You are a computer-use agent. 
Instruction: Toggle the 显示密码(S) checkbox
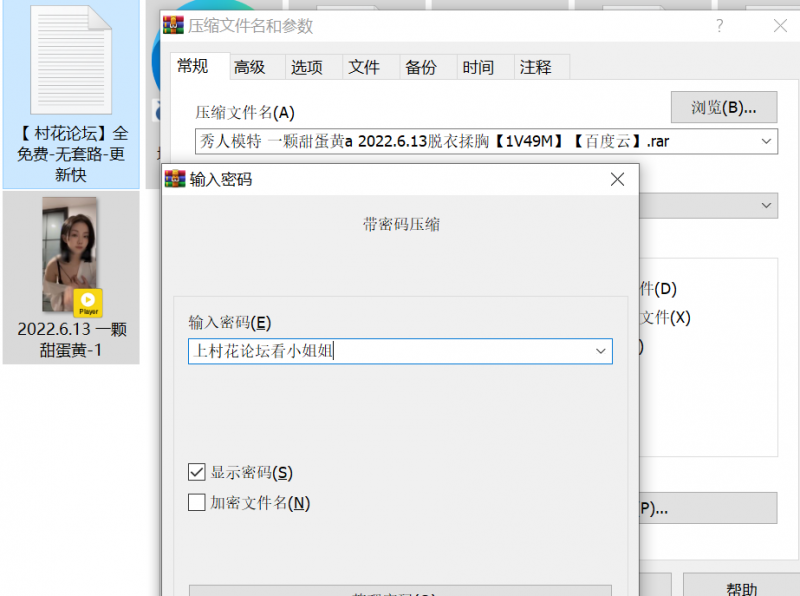click(x=197, y=472)
